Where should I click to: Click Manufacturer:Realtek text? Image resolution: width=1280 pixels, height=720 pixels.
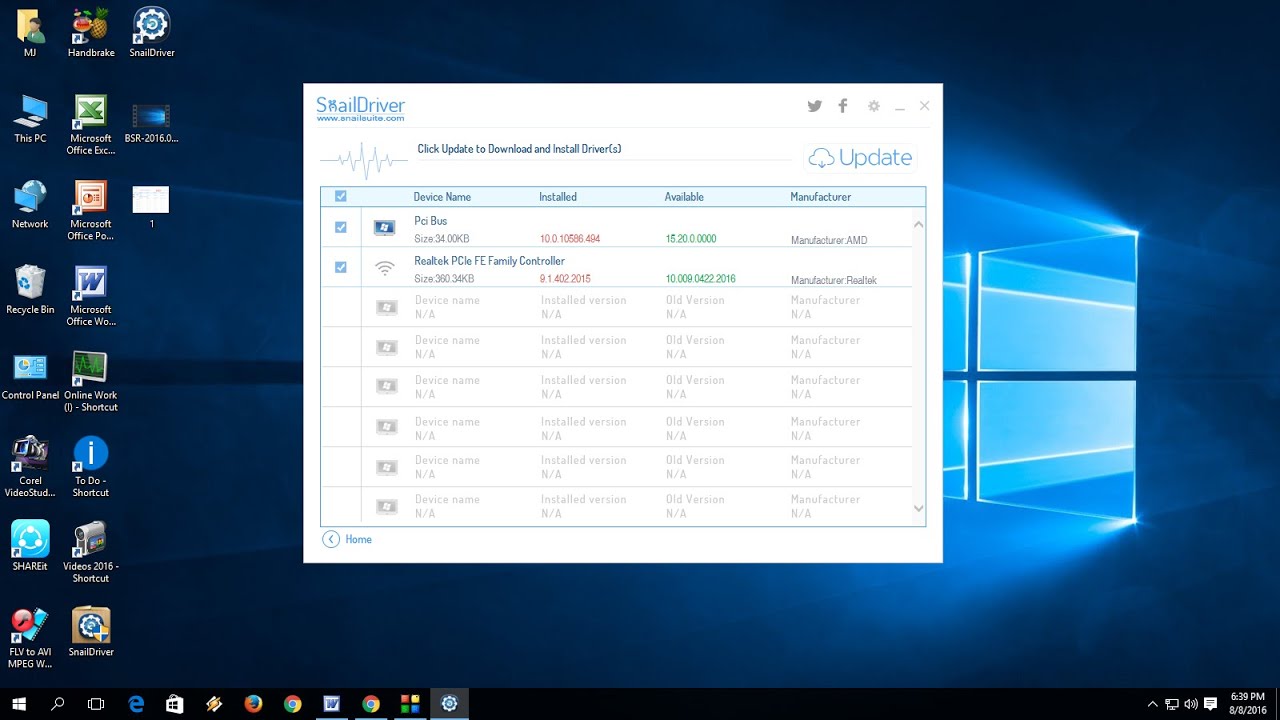tap(834, 280)
